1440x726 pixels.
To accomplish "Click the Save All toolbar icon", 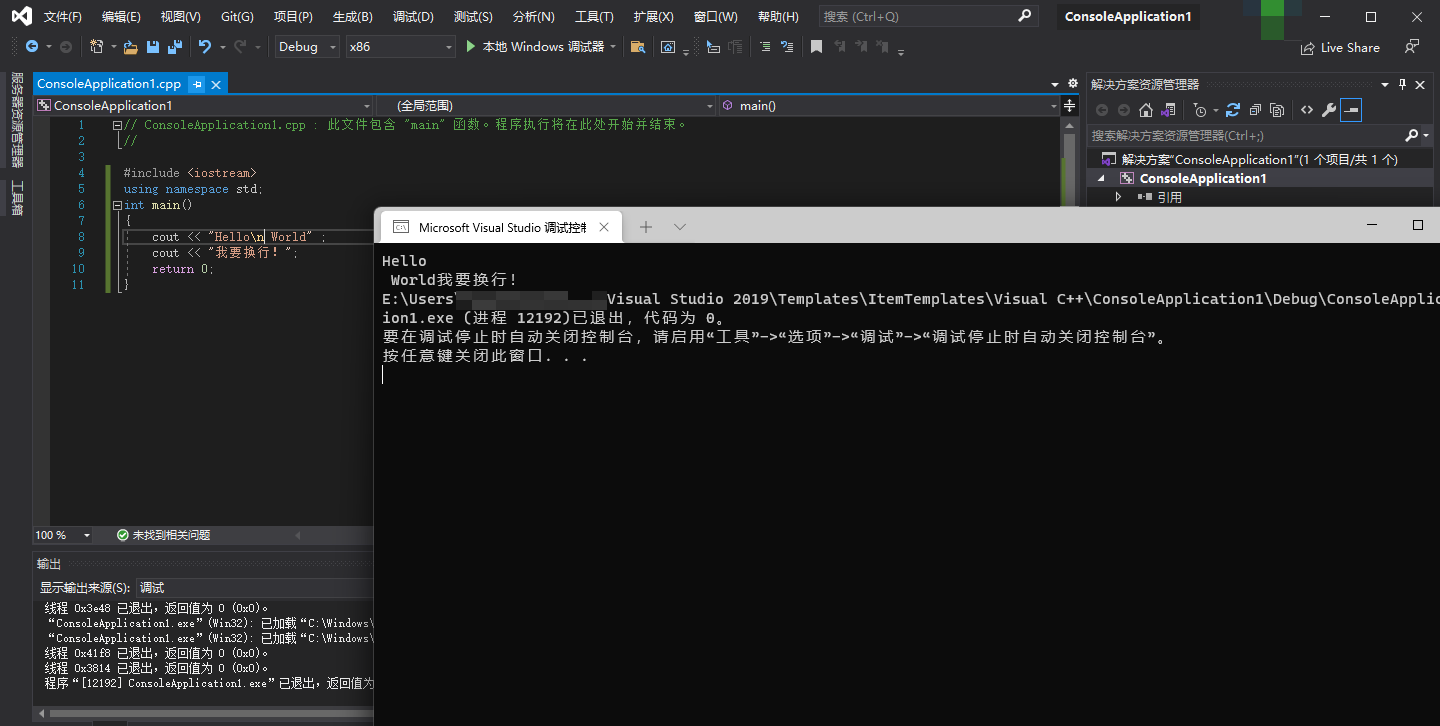I will 175,47.
